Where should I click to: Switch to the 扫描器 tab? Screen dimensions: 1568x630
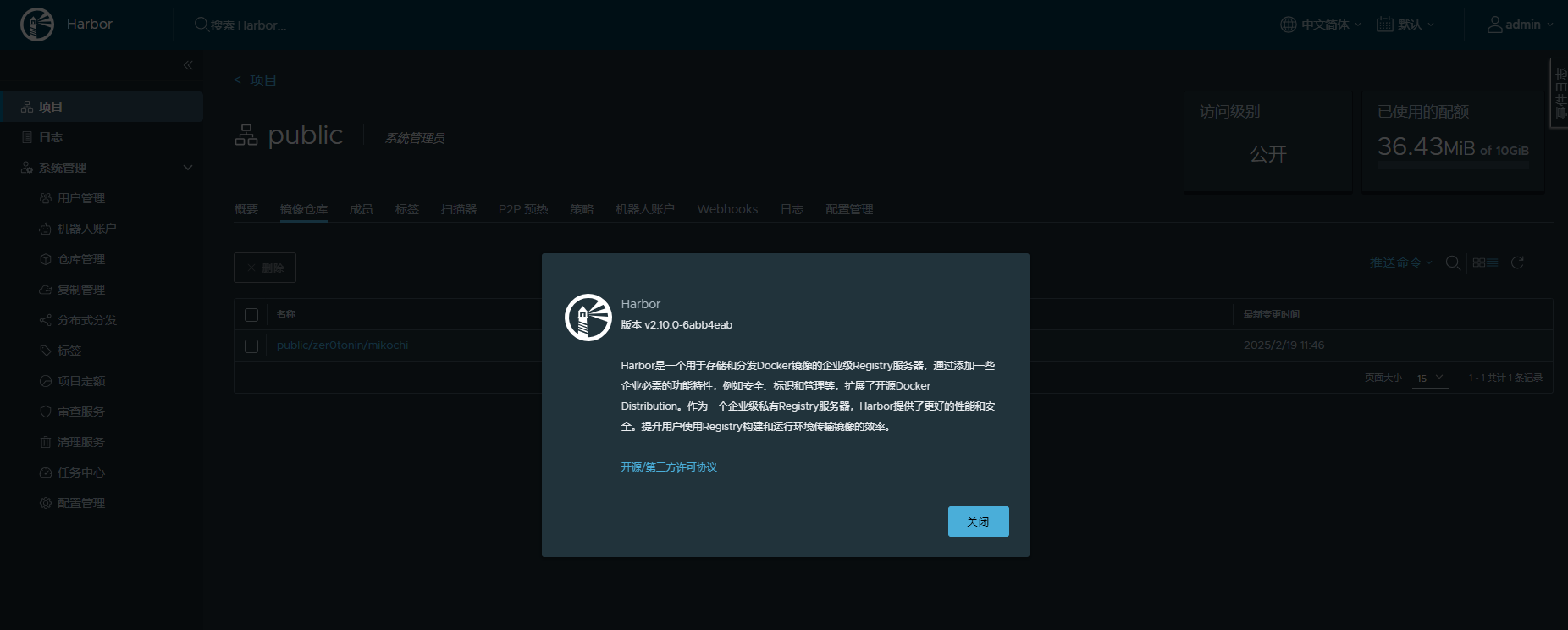click(459, 209)
